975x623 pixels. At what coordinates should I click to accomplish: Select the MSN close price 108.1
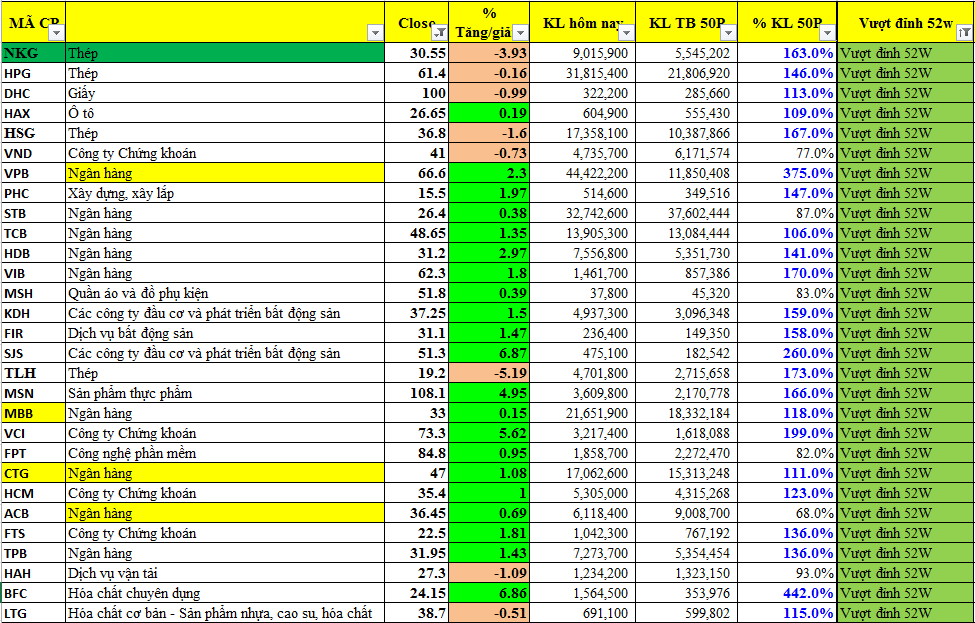pos(418,393)
